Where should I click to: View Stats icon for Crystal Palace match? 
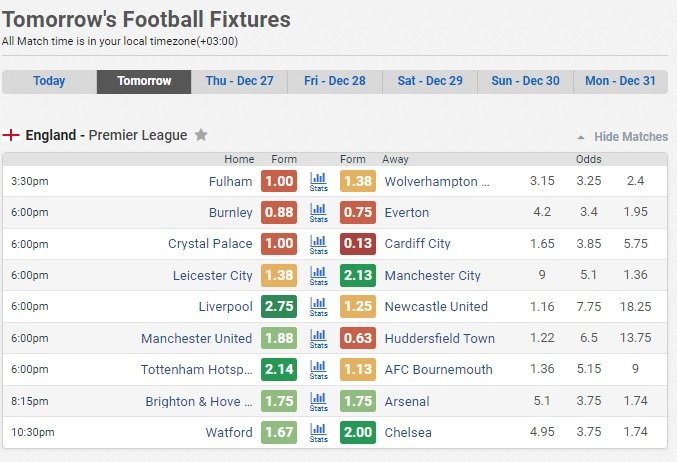point(319,244)
